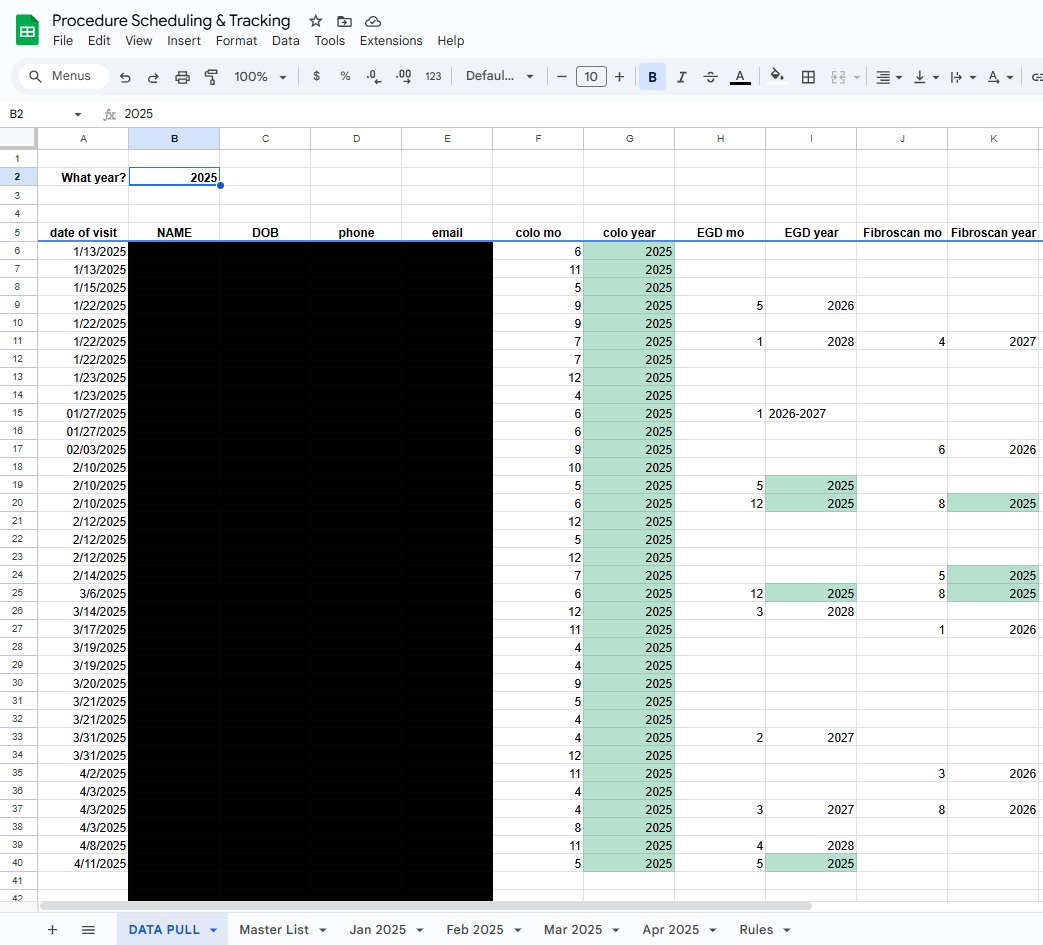Expand the Name box dropdown arrow
This screenshot has height=945, width=1043.
coord(78,115)
